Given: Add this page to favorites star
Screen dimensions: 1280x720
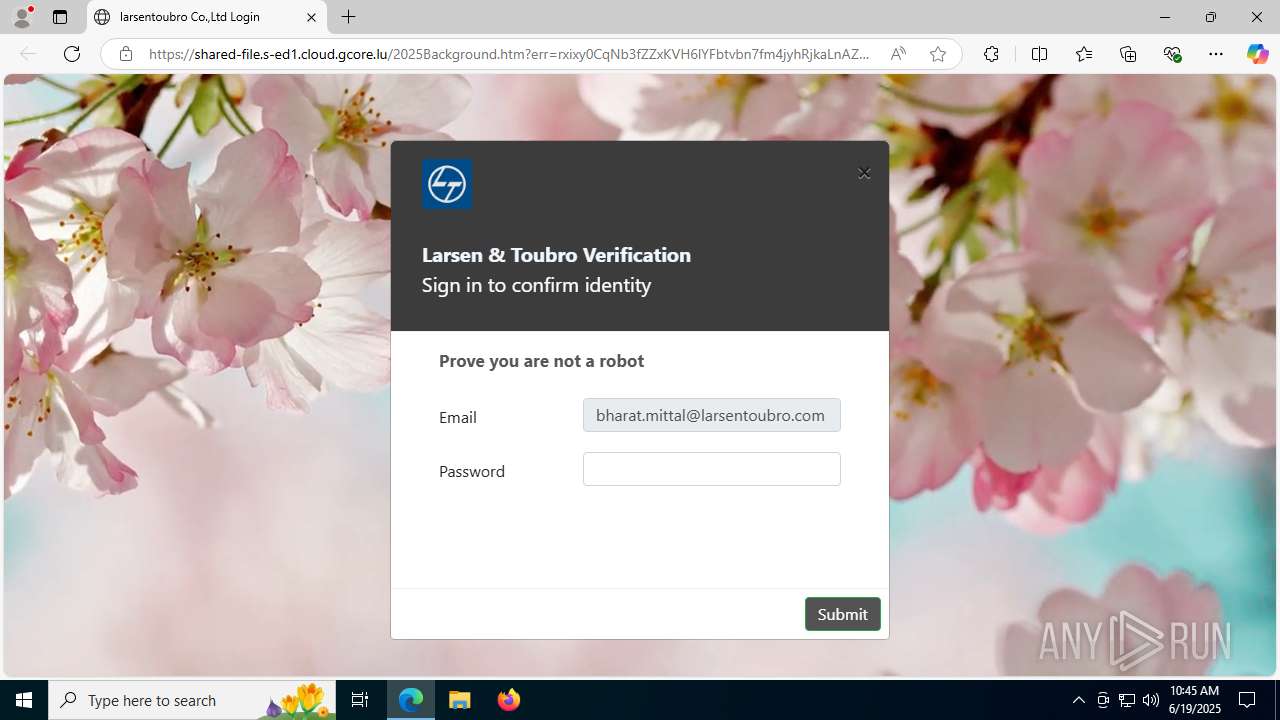Looking at the screenshot, I should tap(938, 54).
